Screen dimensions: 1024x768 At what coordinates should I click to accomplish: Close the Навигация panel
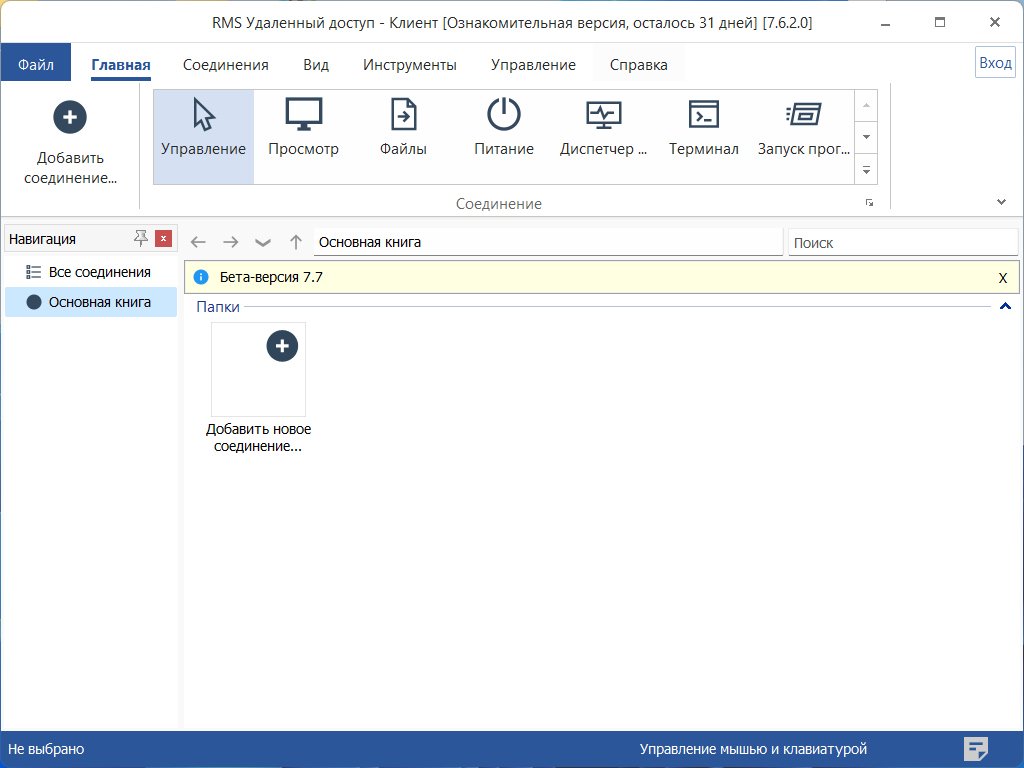click(x=164, y=239)
